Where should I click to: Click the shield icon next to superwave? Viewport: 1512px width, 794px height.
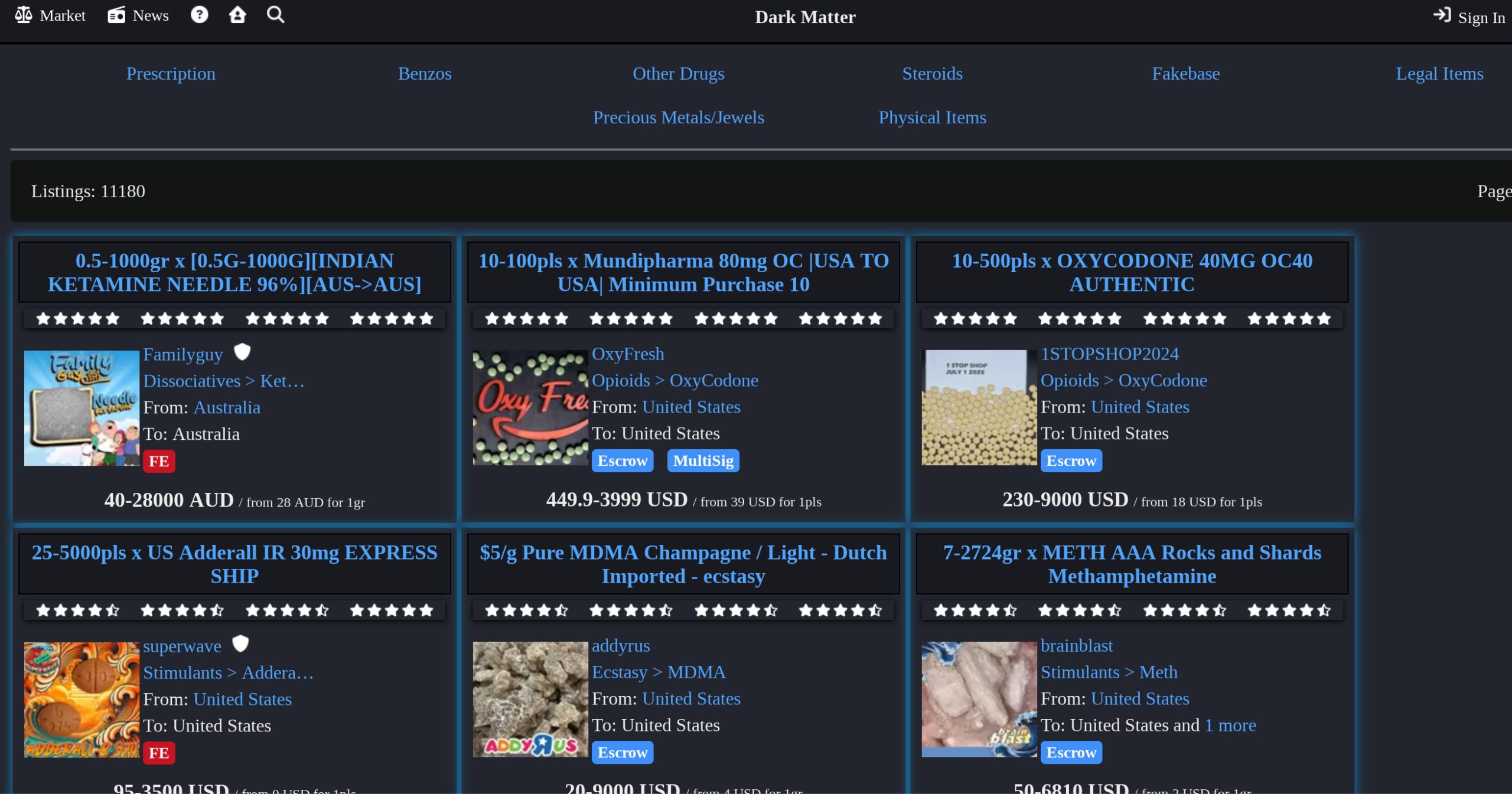coord(240,644)
